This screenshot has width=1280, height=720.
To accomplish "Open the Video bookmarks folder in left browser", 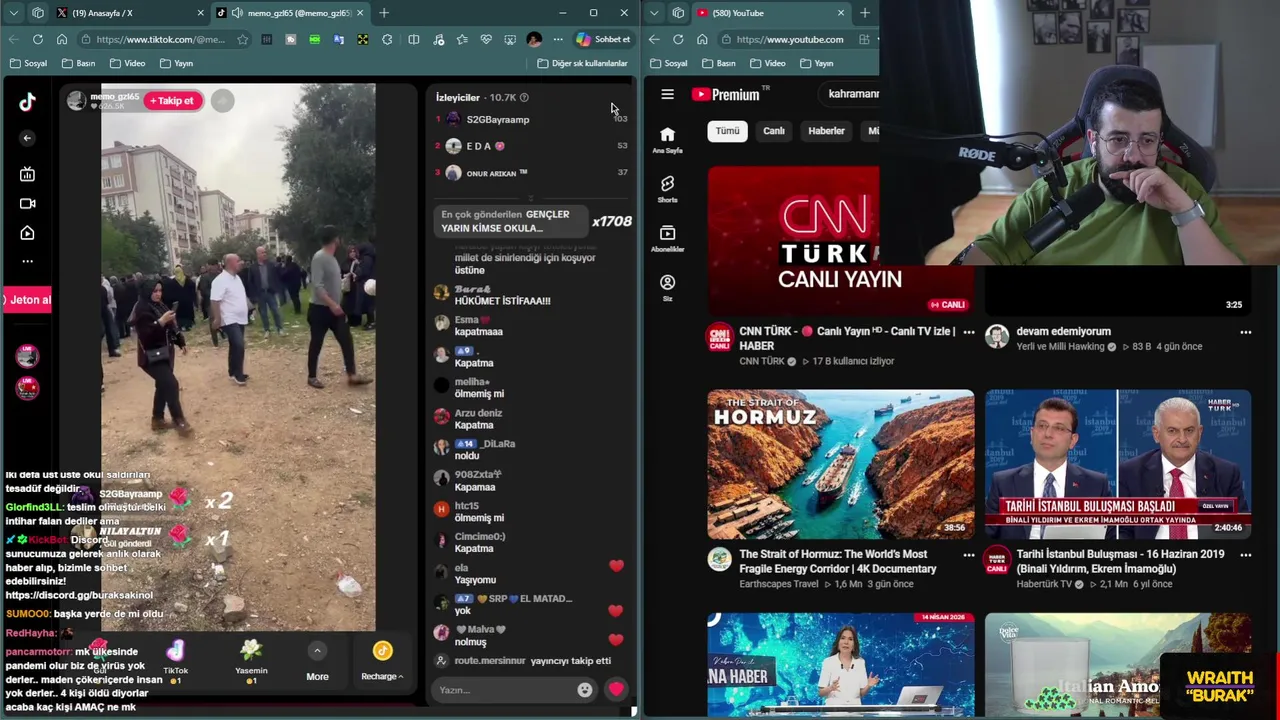I will coord(128,63).
